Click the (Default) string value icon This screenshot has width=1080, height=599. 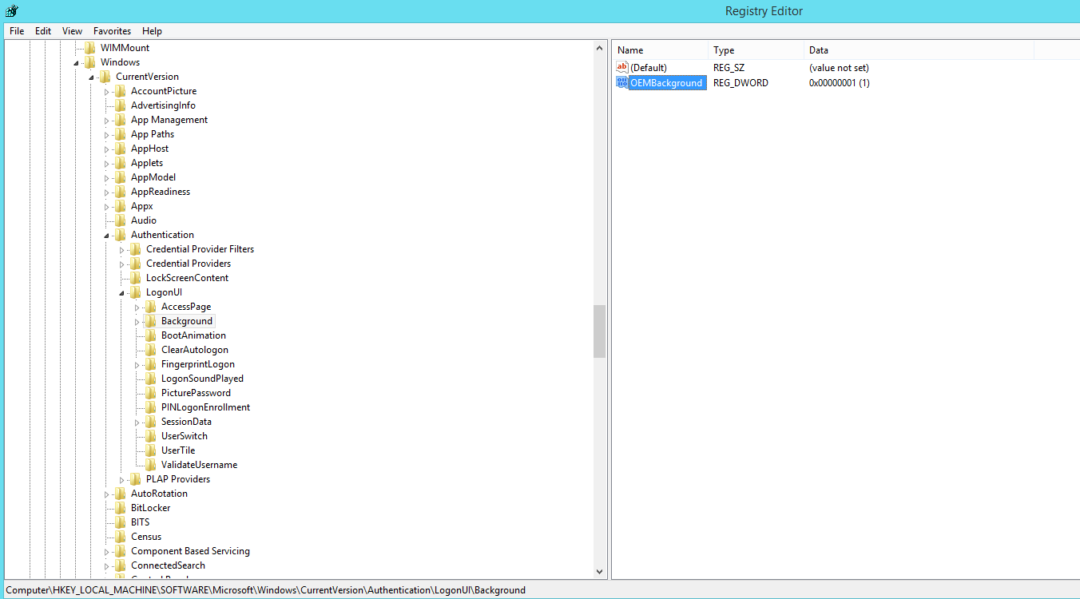(x=621, y=68)
